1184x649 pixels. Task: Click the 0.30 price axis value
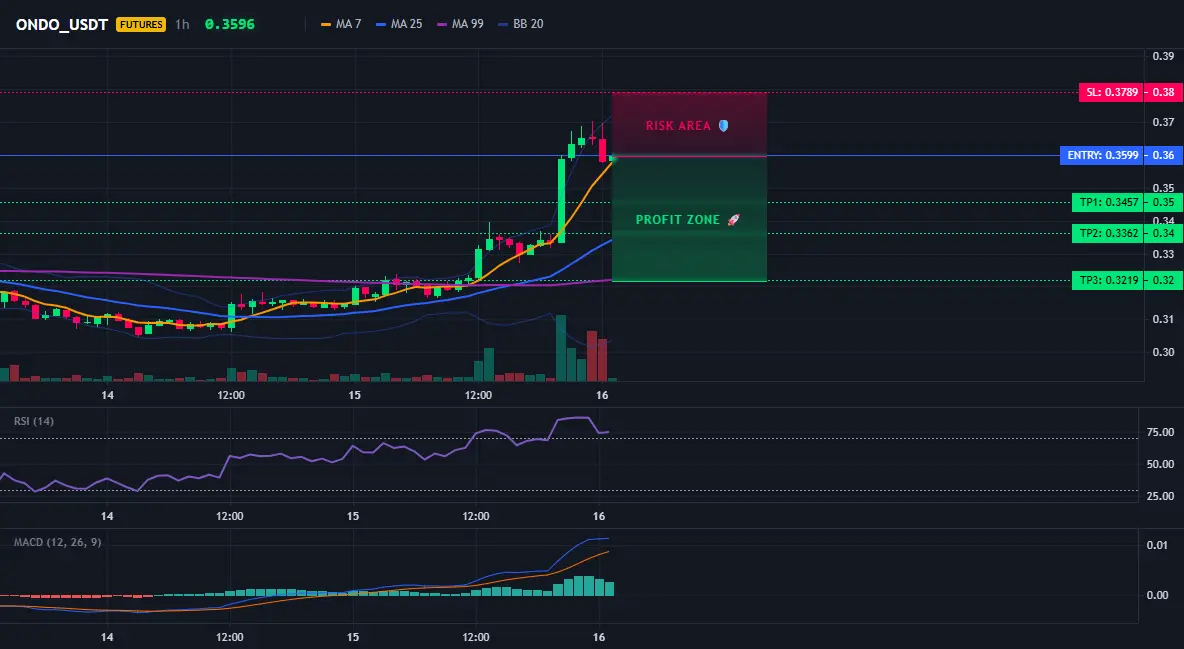coord(1163,352)
